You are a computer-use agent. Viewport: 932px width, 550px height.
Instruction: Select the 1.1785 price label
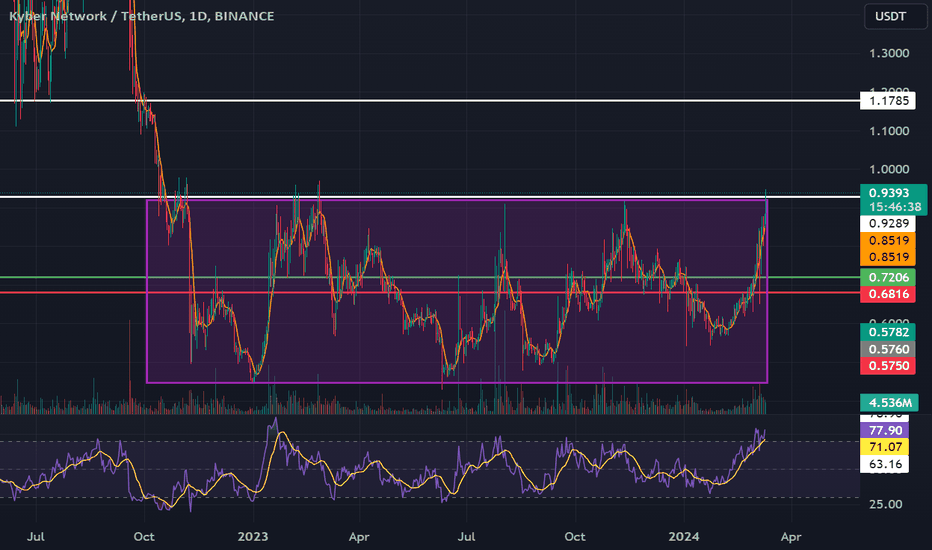coord(889,100)
